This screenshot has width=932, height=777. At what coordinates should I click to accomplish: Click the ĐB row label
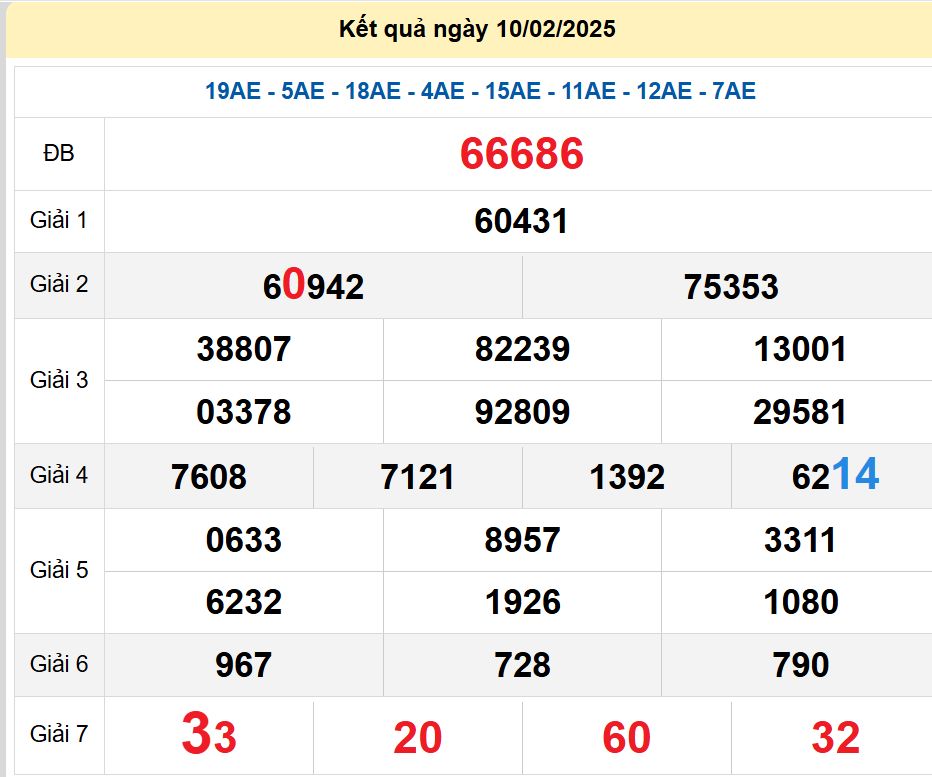click(x=59, y=153)
